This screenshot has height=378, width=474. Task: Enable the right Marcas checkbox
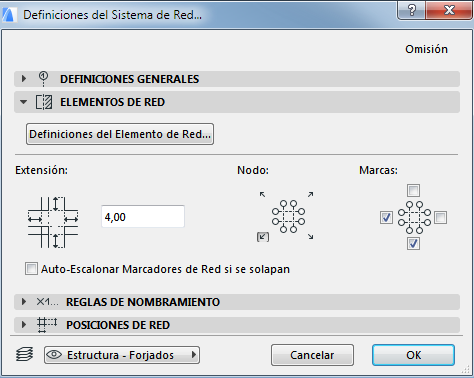440,218
